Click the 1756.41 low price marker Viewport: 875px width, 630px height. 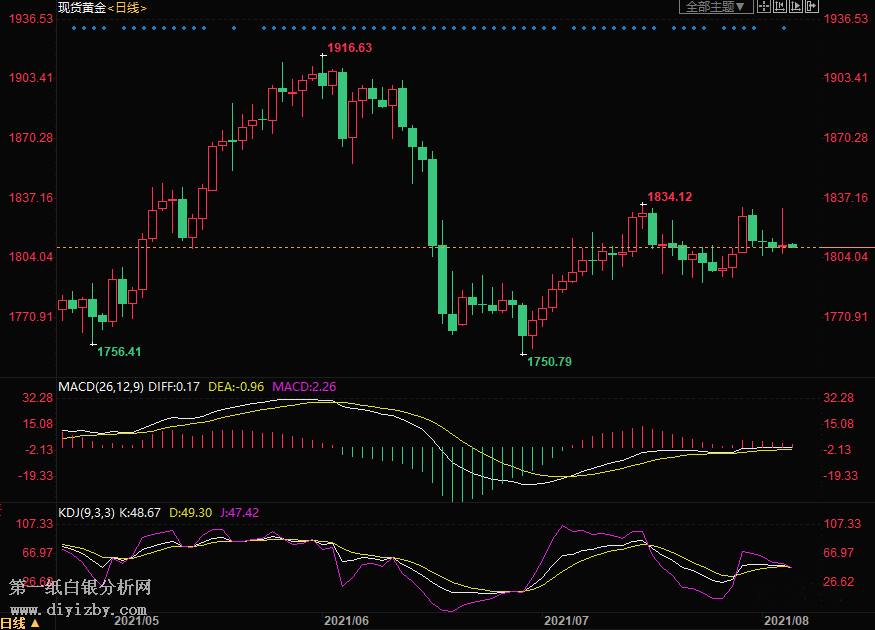coord(119,351)
